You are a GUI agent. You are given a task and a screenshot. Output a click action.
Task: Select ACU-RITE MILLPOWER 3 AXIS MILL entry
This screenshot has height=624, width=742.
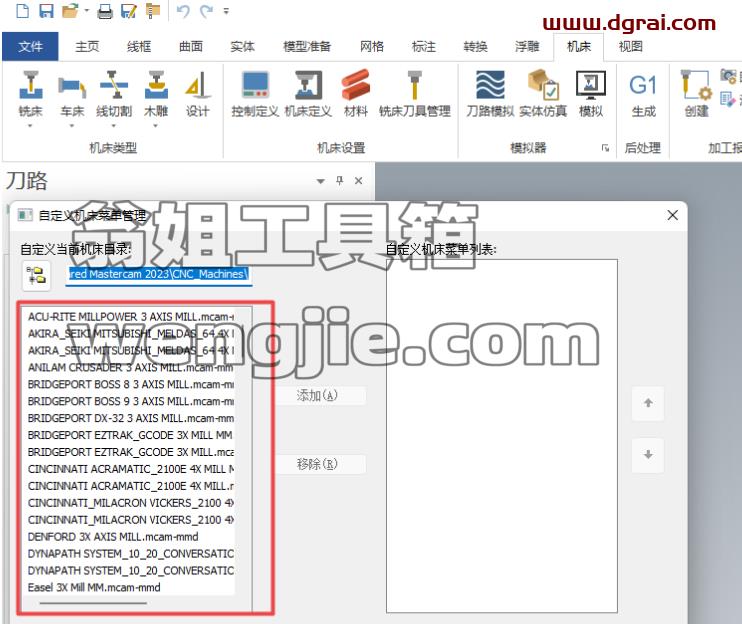point(131,316)
